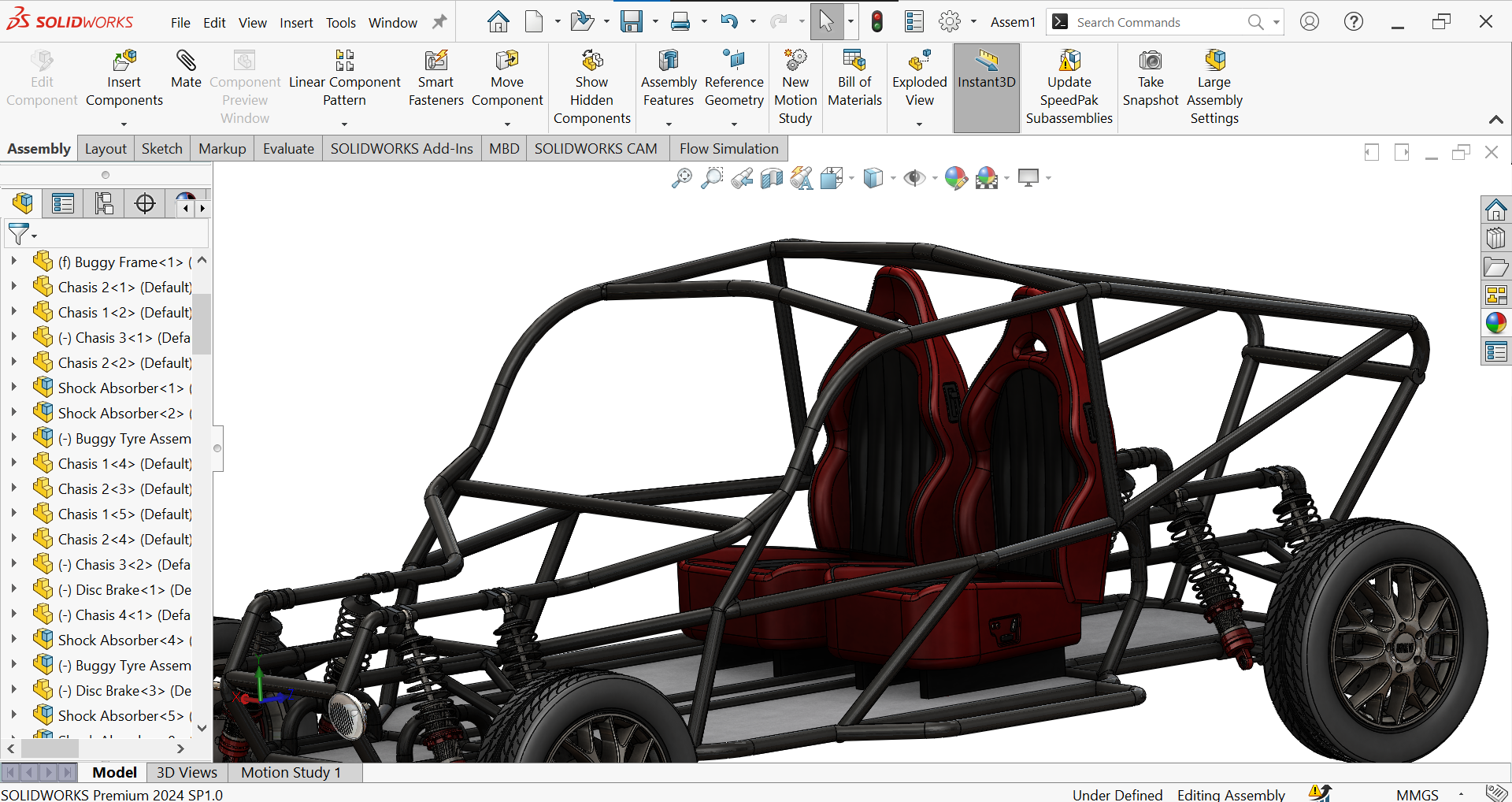Viewport: 1512px width, 802px height.
Task: Click Zoom to Fit in the view toolbar
Action: (682, 178)
